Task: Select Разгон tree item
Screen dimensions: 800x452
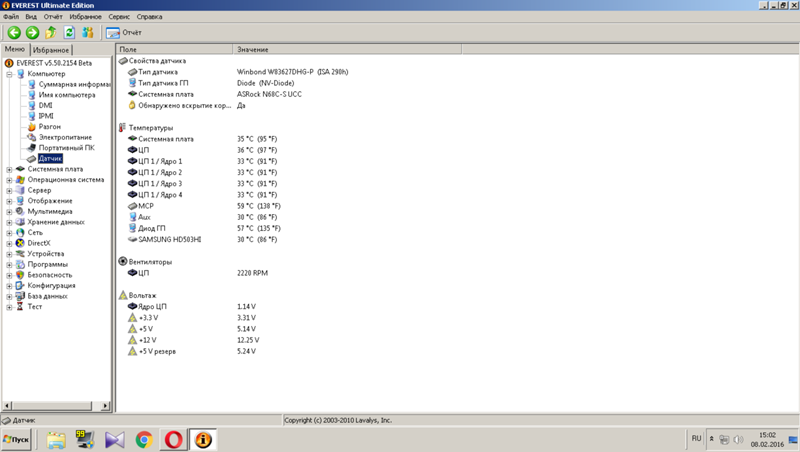Action: pyautogui.click(x=49, y=127)
